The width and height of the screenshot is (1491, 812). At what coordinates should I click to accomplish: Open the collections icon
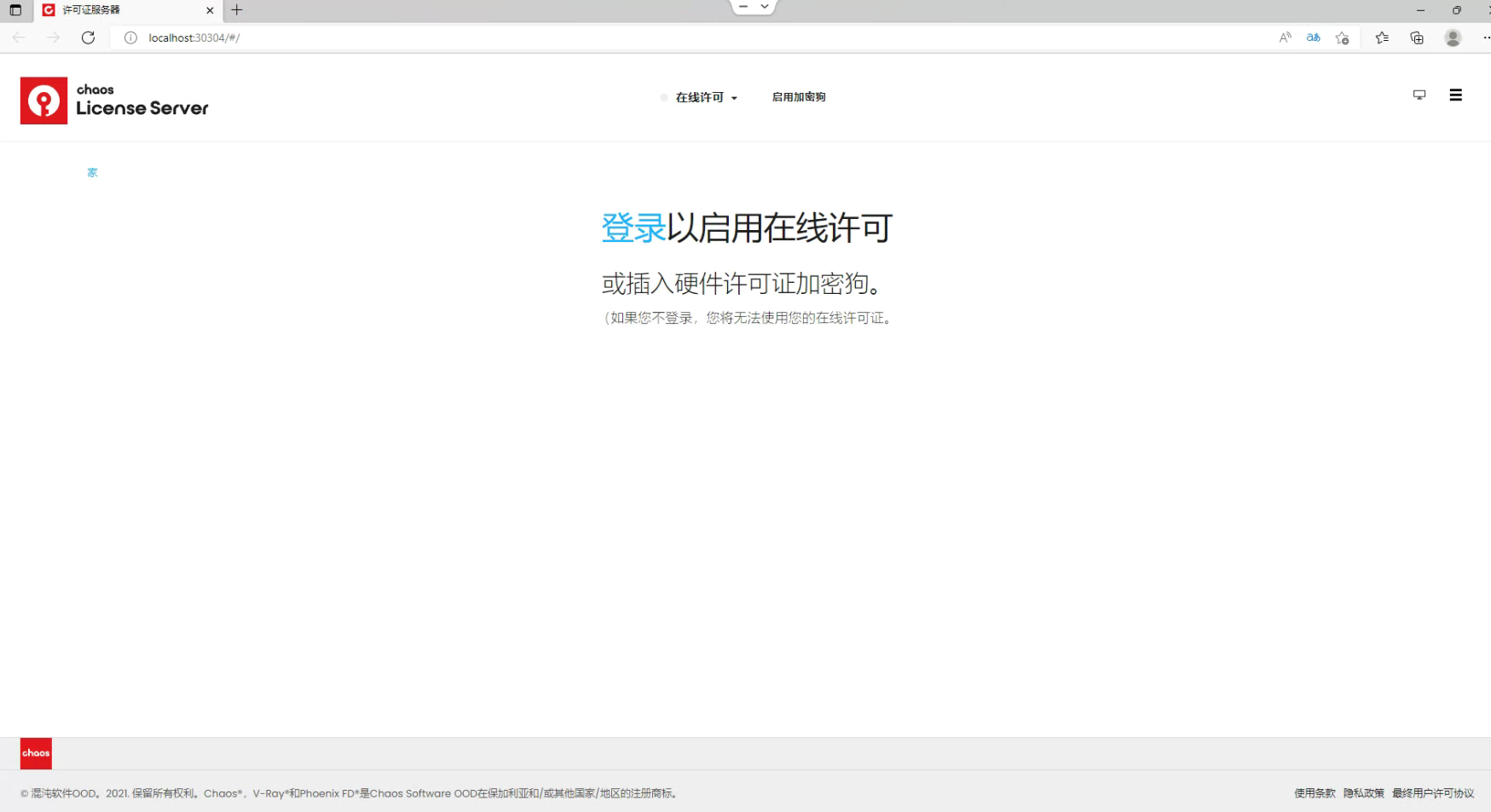pos(1417,37)
